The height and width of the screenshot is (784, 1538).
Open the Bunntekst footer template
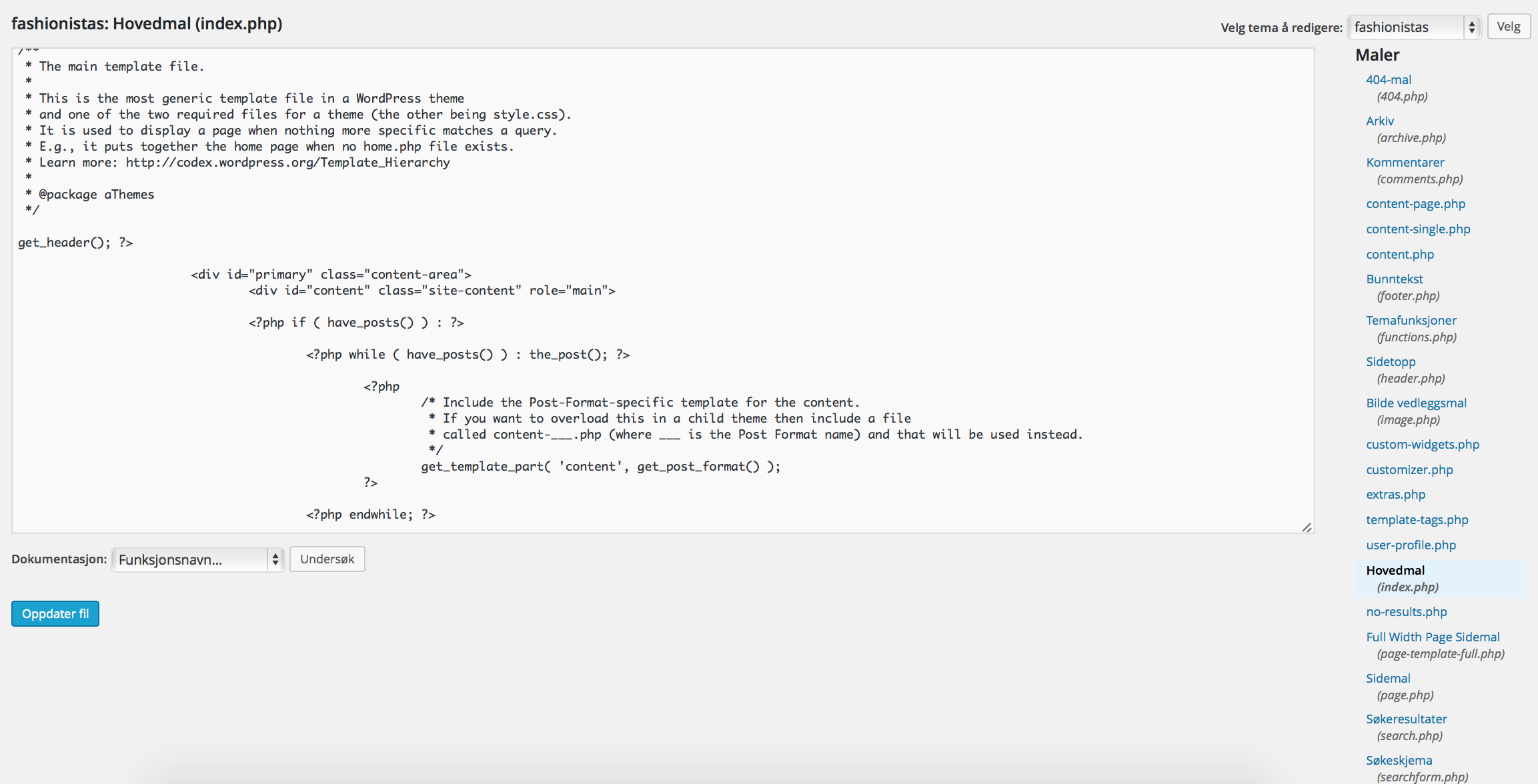(1395, 279)
